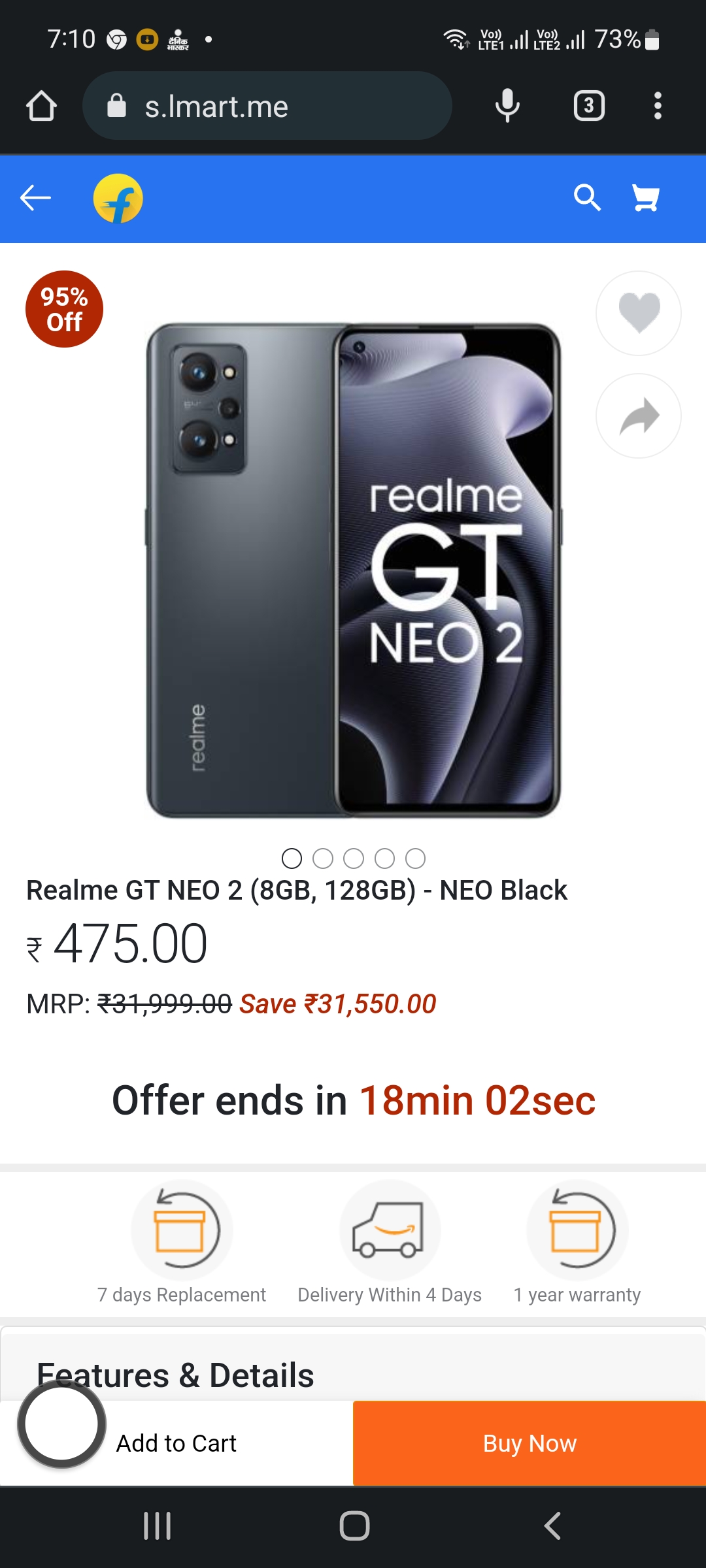Open the browser tab switcher showing 3
This screenshot has height=1568, width=706.
(x=588, y=106)
